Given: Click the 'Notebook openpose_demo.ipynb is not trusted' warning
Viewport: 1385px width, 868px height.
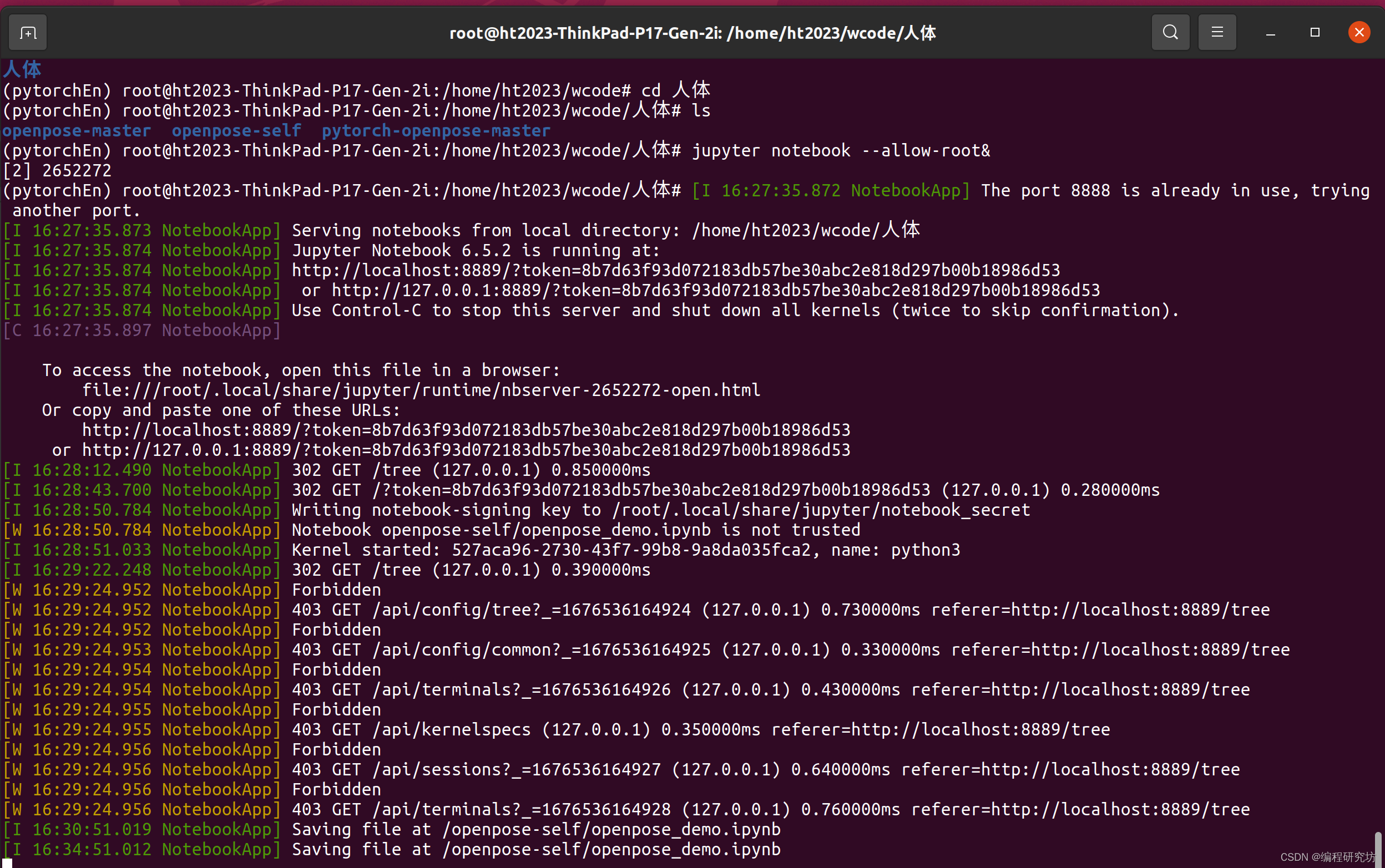Looking at the screenshot, I should point(575,530).
